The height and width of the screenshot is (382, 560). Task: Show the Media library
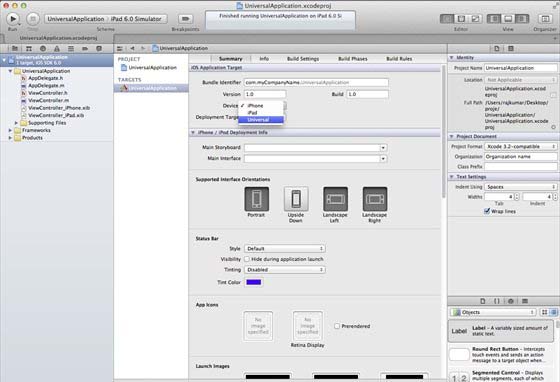pos(525,301)
